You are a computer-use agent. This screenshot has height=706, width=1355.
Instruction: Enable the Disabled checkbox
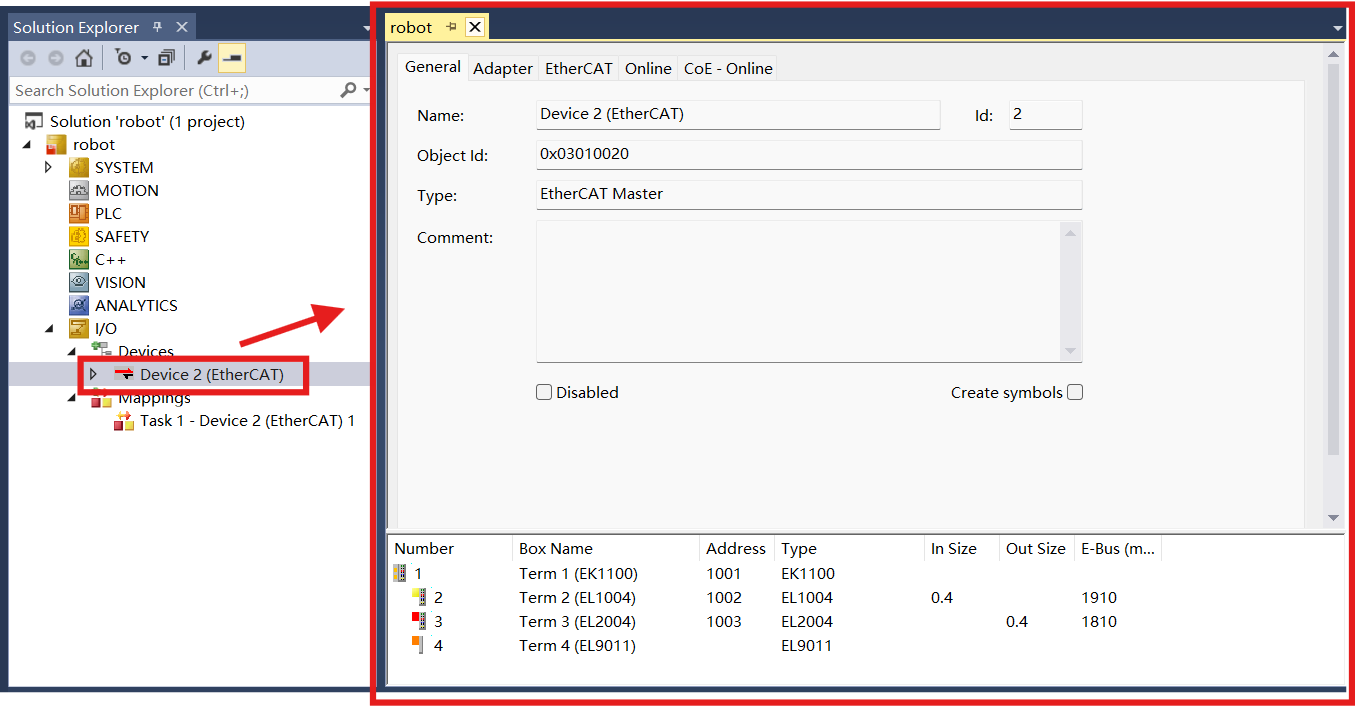[544, 392]
